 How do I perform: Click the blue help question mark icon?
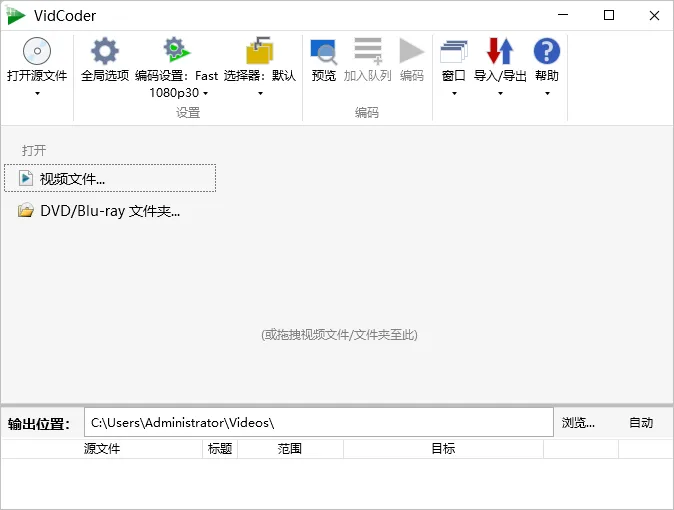click(x=547, y=51)
